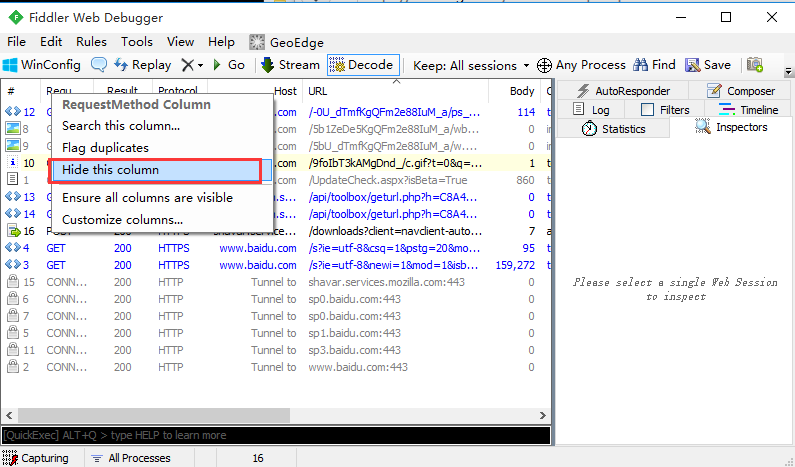Click the lock icon of session 2
The height and width of the screenshot is (467, 795).
[x=13, y=367]
